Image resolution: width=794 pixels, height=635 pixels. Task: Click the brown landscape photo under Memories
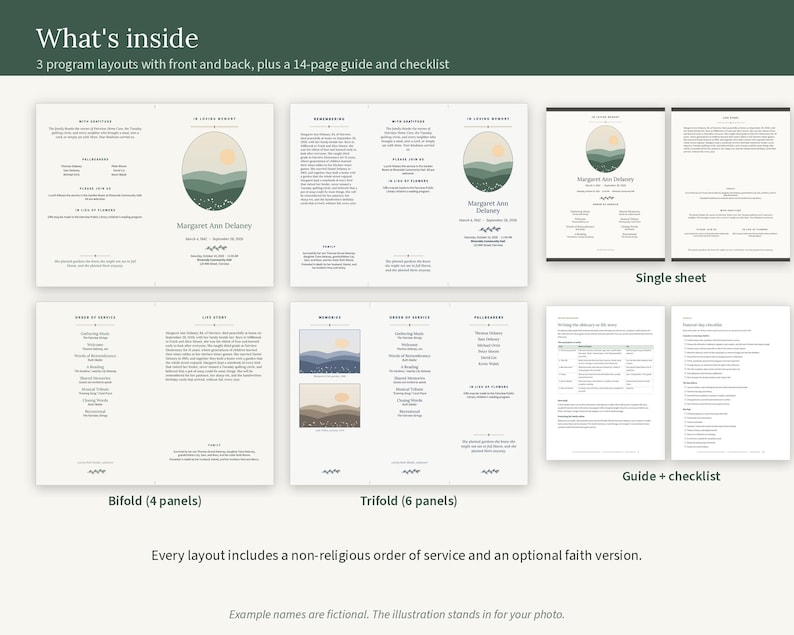pos(330,406)
